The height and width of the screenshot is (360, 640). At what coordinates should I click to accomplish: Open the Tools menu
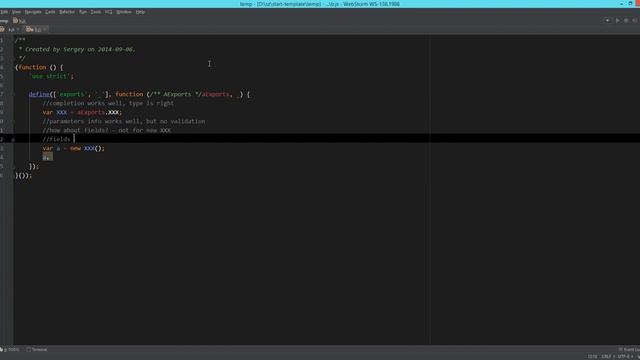pos(96,12)
